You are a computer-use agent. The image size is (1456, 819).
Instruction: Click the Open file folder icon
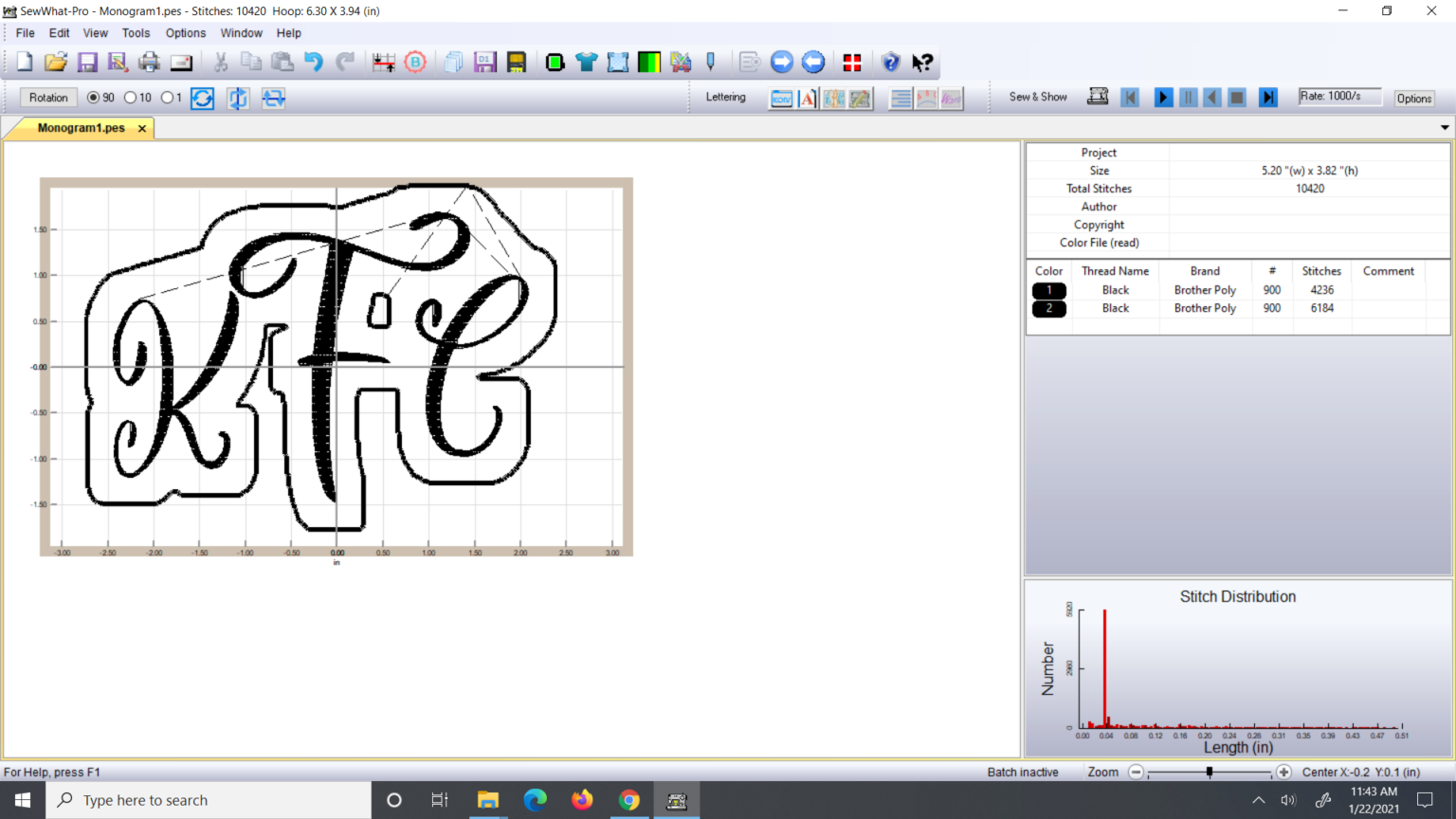coord(56,63)
